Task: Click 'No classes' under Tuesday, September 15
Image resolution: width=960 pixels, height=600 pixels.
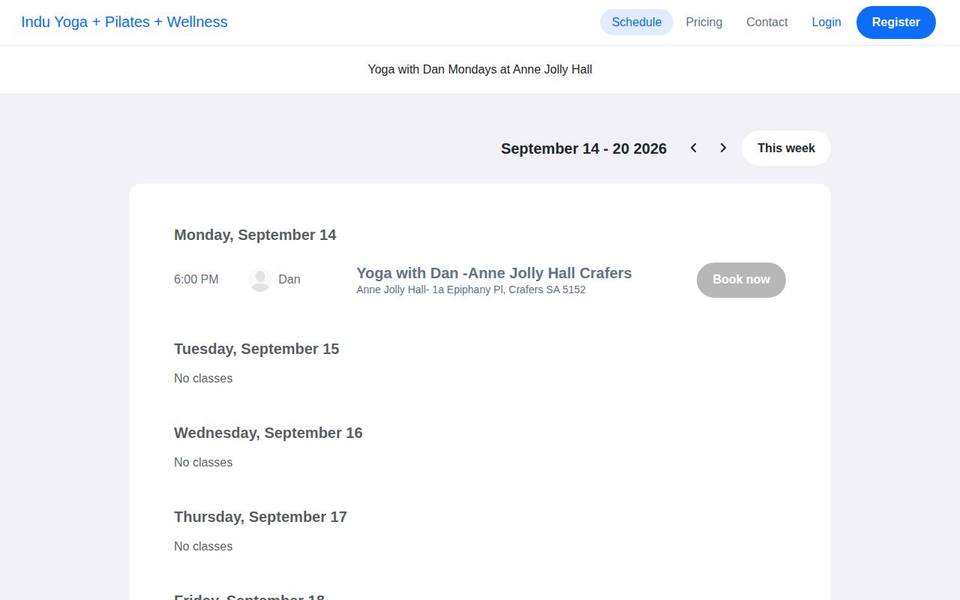Action: (x=203, y=378)
